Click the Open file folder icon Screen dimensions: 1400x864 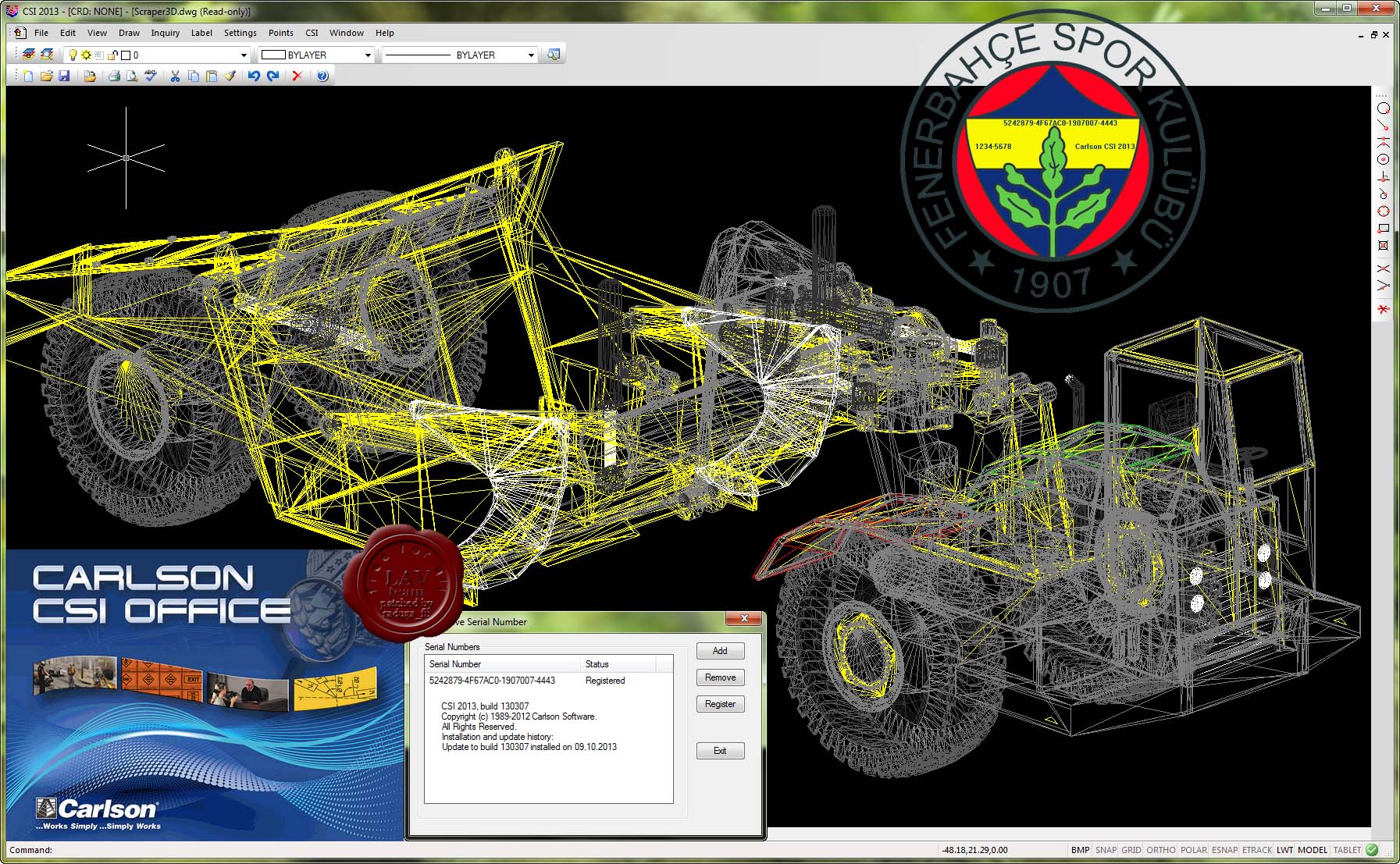[46, 76]
